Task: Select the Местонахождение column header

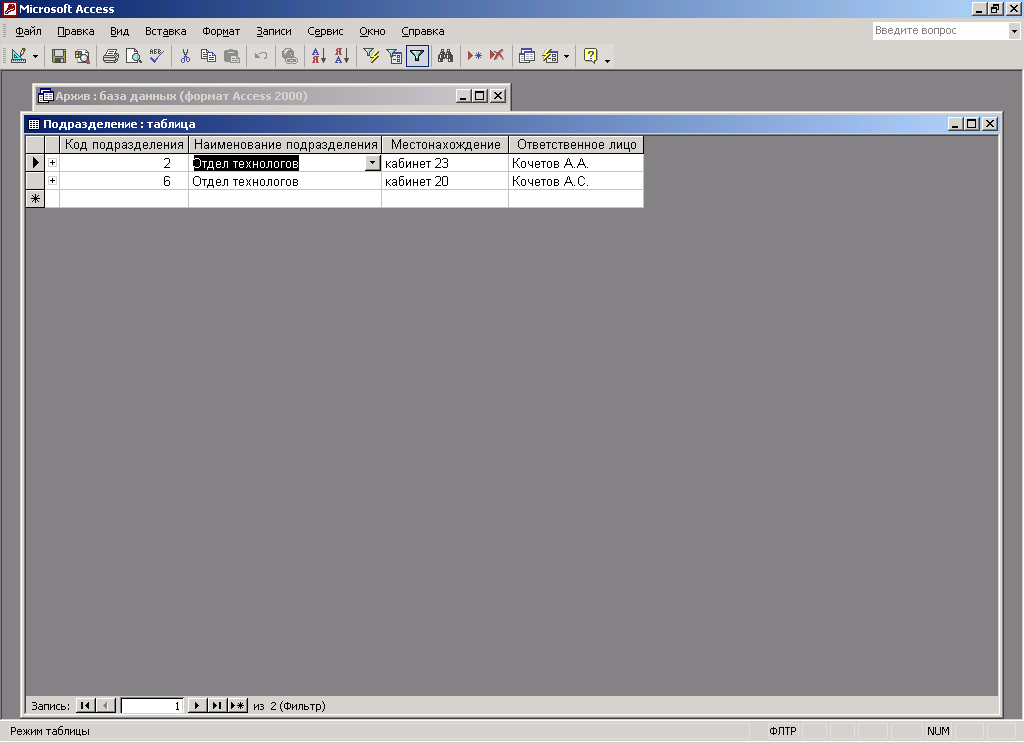Action: pyautogui.click(x=445, y=144)
